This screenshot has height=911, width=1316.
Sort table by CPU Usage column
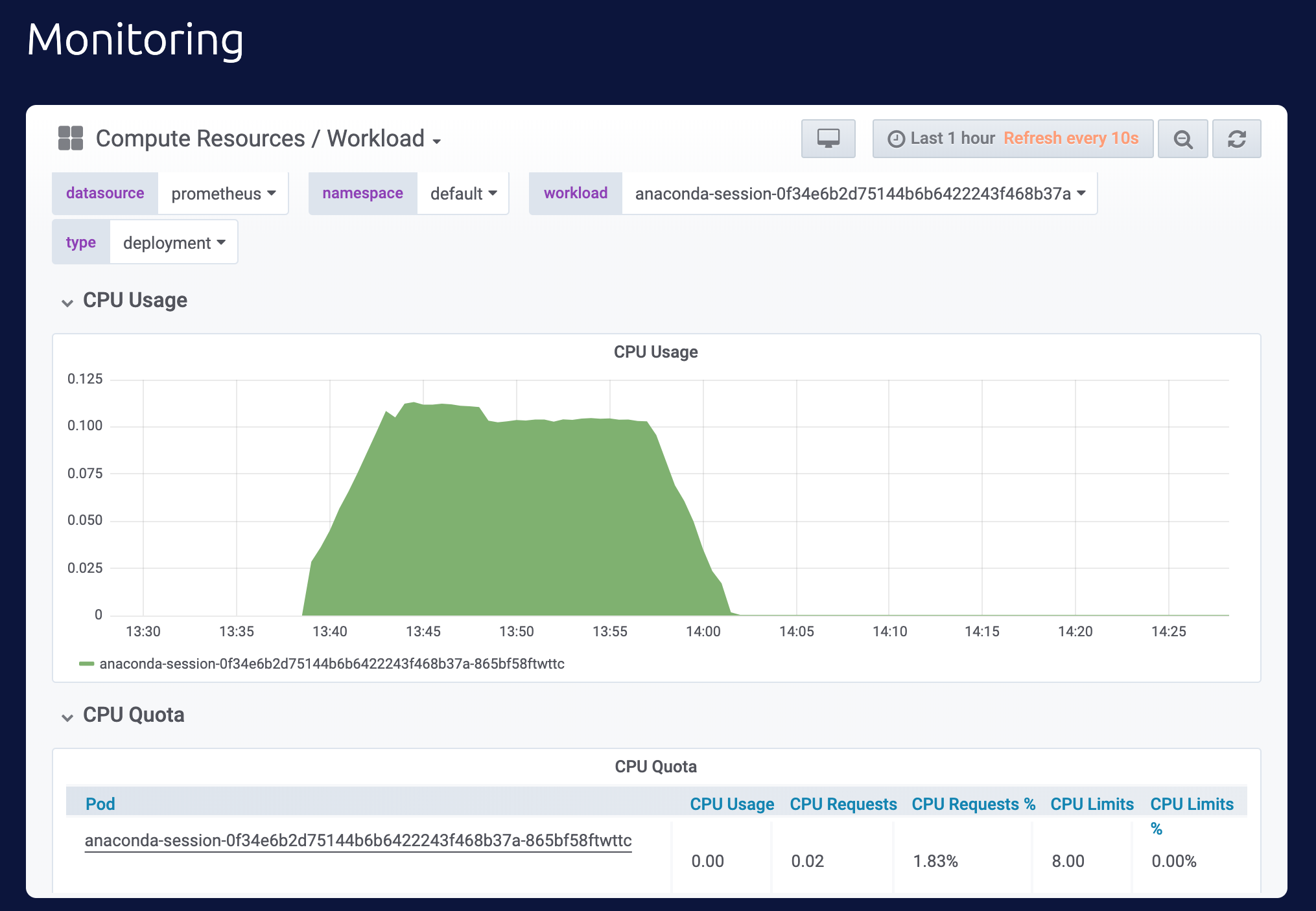pyautogui.click(x=731, y=804)
